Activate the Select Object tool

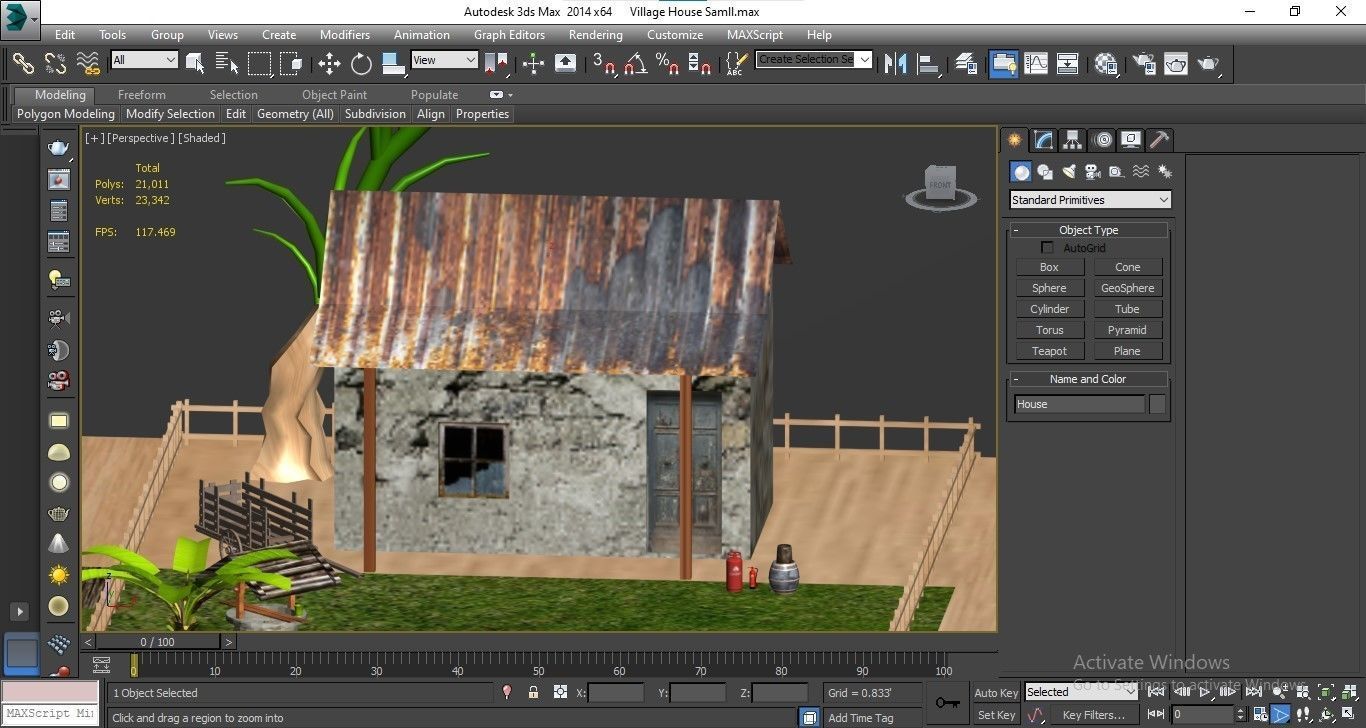click(195, 63)
